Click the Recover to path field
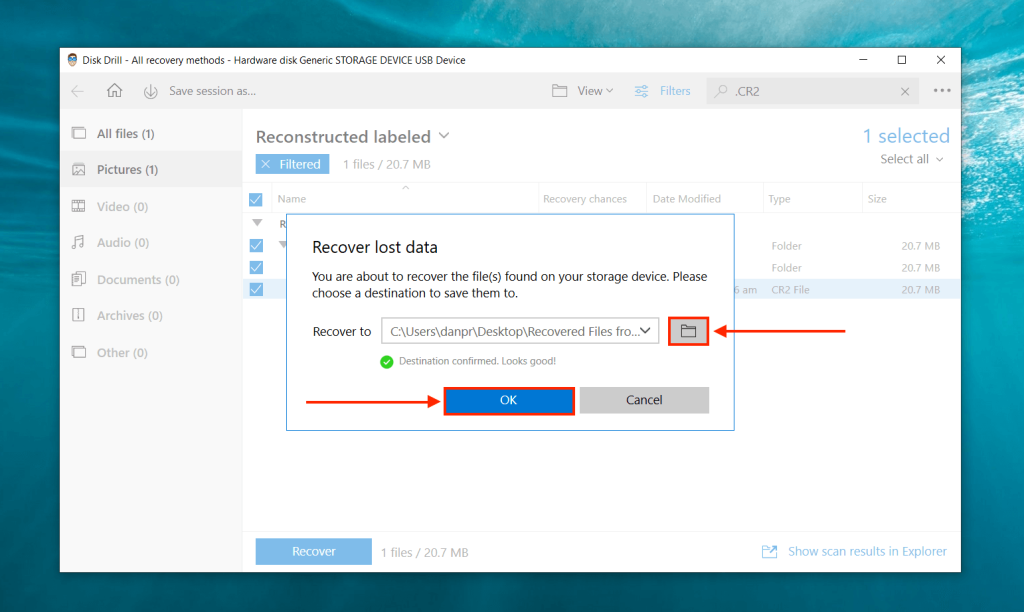 515,330
